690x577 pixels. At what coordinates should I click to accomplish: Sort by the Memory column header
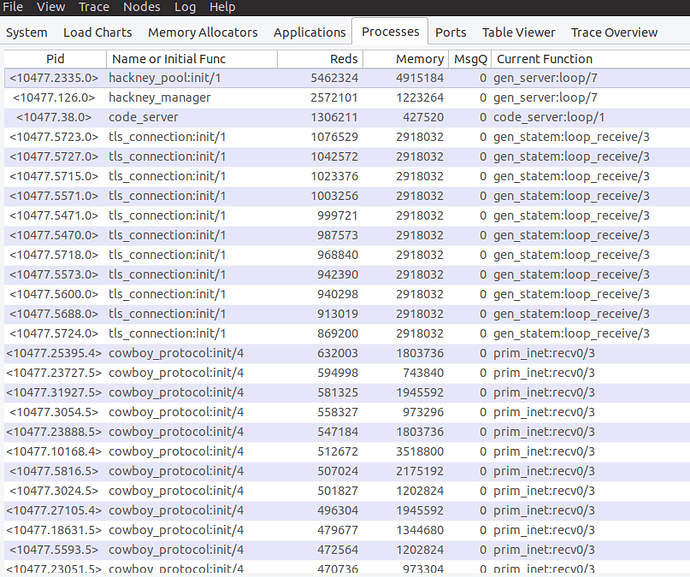pos(405,59)
